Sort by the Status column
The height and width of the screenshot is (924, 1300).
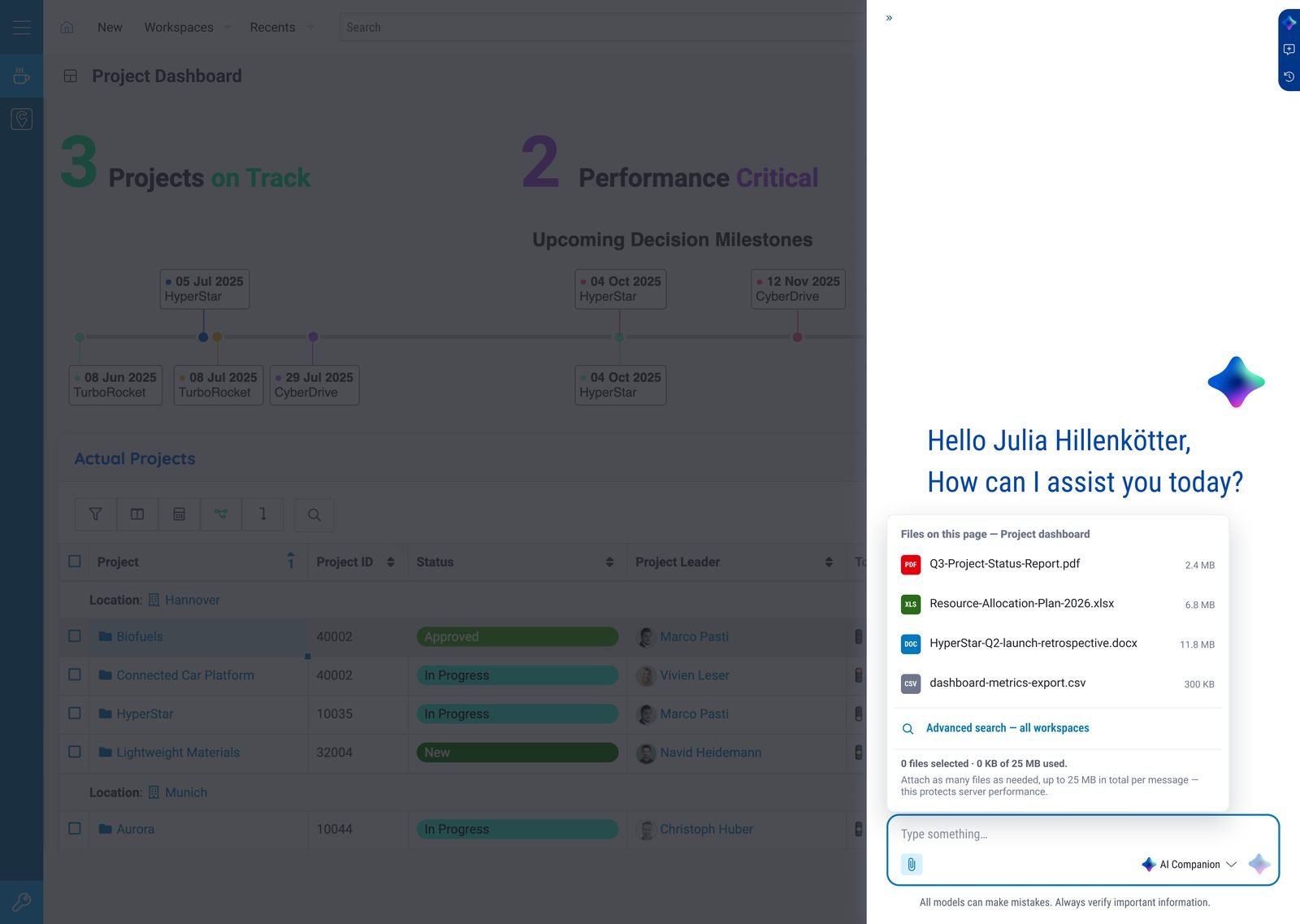(609, 562)
